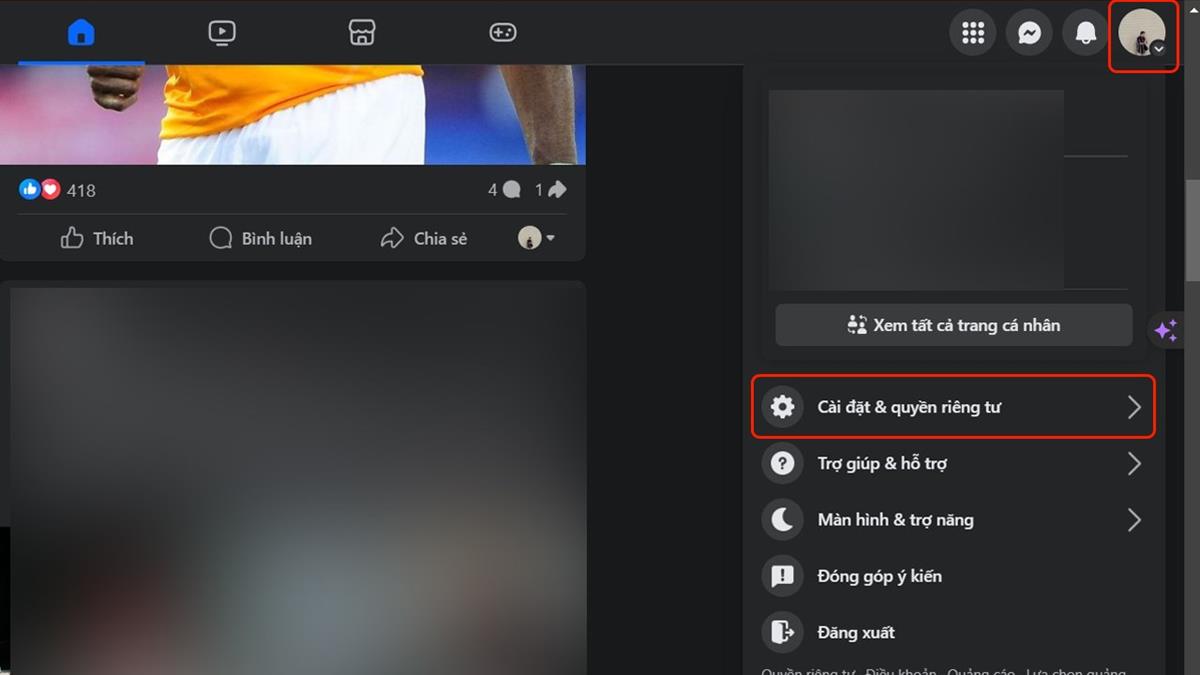Expand the Màn hình & trợ năng chevron

click(x=1134, y=520)
